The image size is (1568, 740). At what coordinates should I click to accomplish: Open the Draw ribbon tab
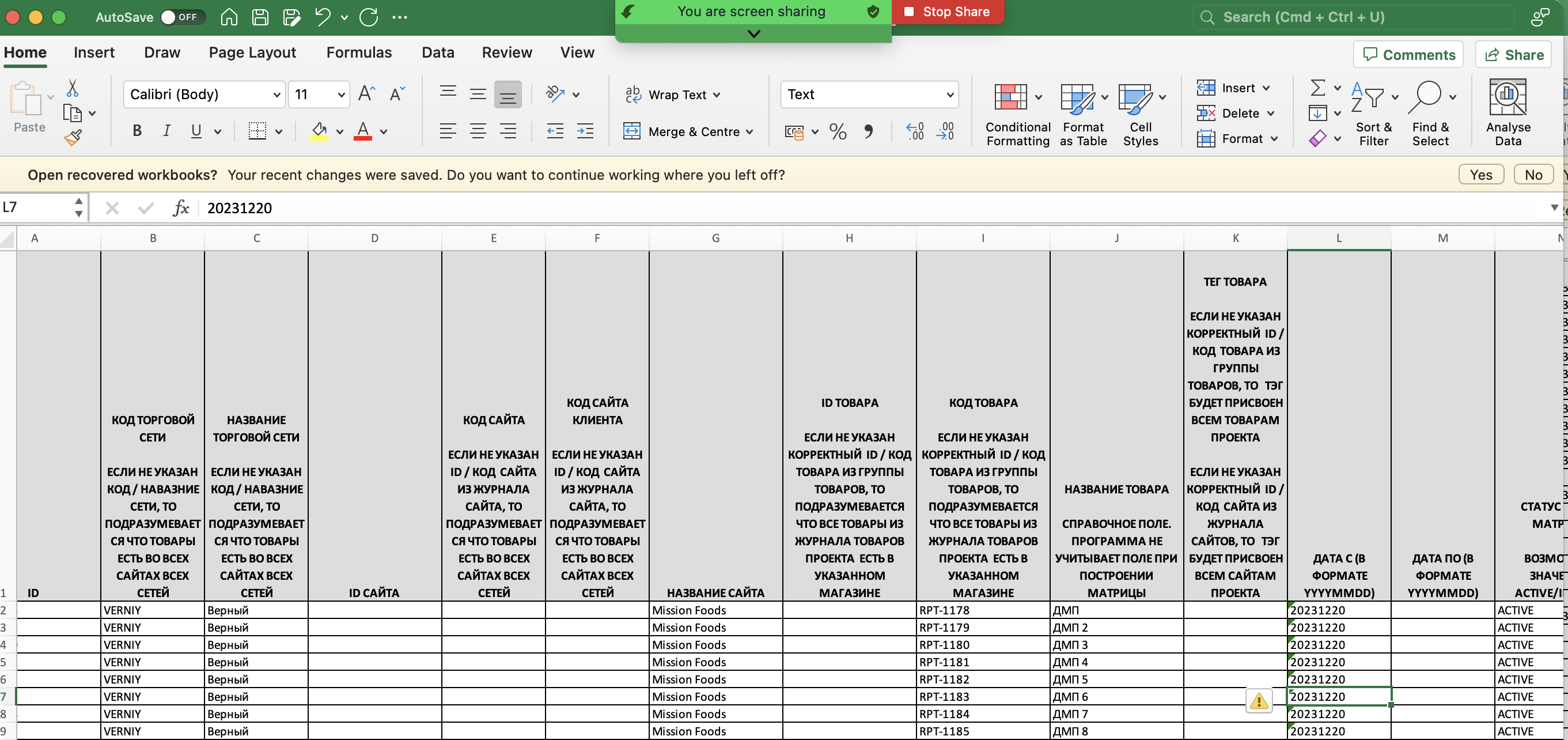pos(162,52)
